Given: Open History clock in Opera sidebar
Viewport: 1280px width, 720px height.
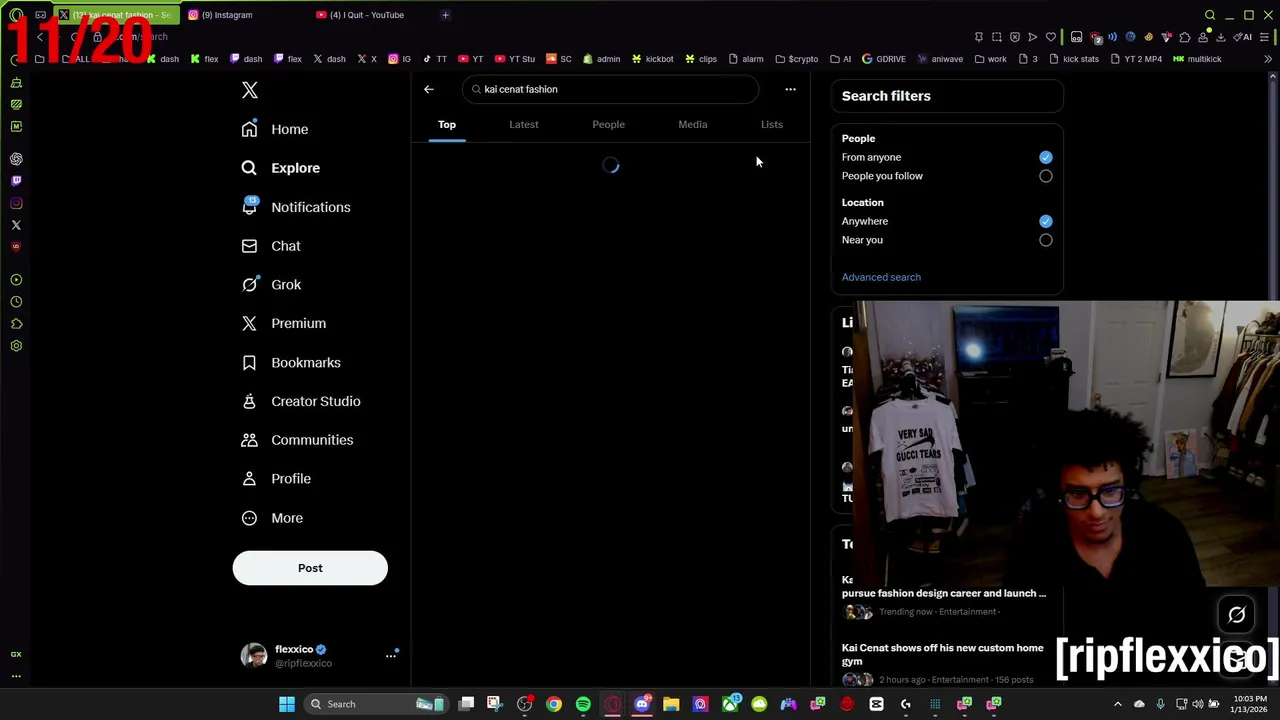Looking at the screenshot, I should point(16,302).
